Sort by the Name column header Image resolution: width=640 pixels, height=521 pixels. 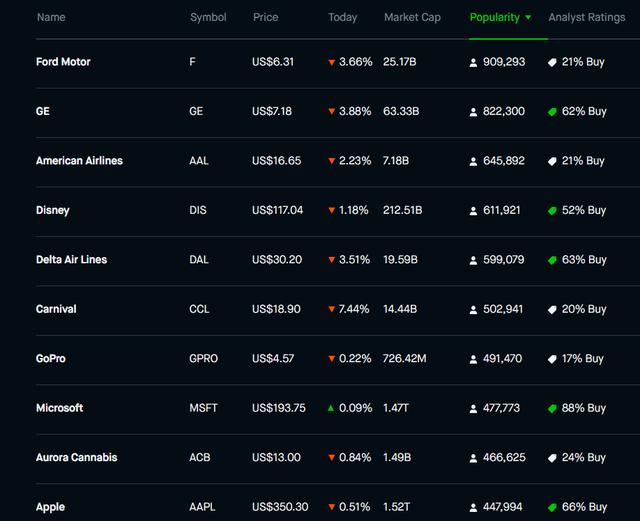click(x=51, y=17)
